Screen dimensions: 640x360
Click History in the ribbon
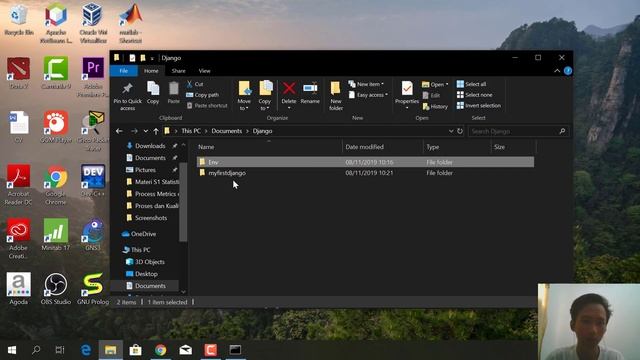[x=435, y=106]
